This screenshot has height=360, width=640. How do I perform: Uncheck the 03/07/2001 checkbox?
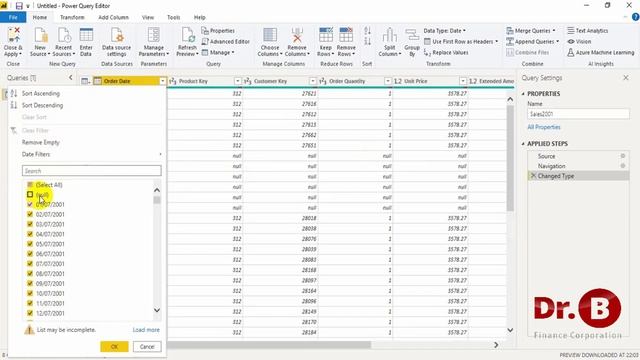pos(30,224)
